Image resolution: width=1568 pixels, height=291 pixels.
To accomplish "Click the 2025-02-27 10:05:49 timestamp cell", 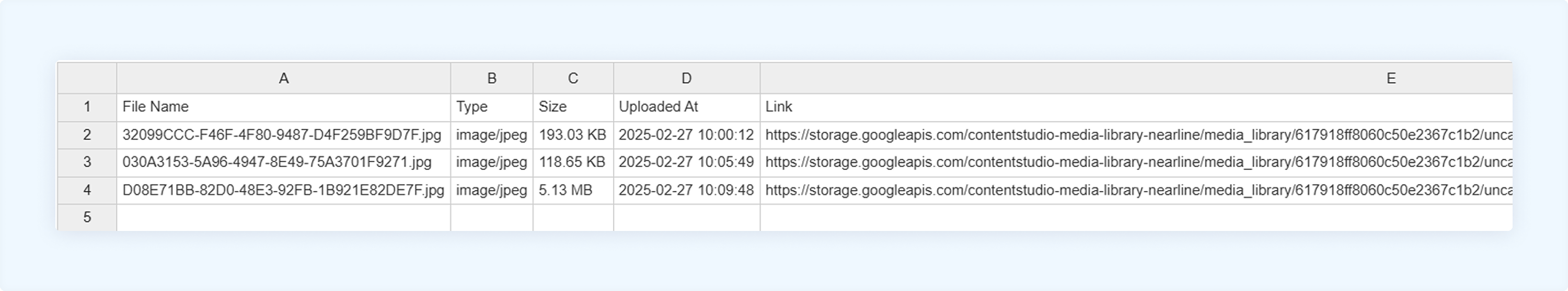I will (687, 162).
